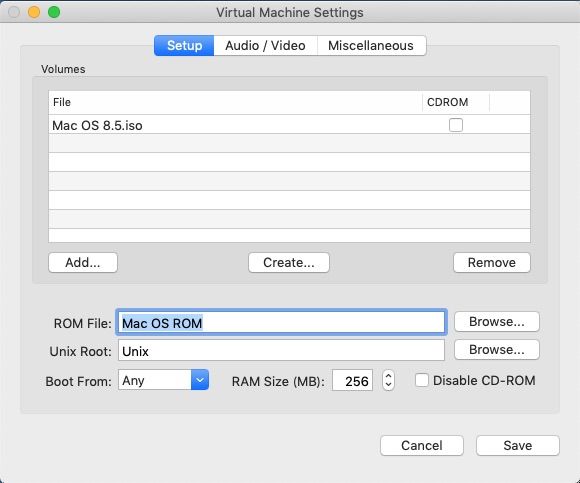Click the Create... volume button
The width and height of the screenshot is (580, 483).
289,263
